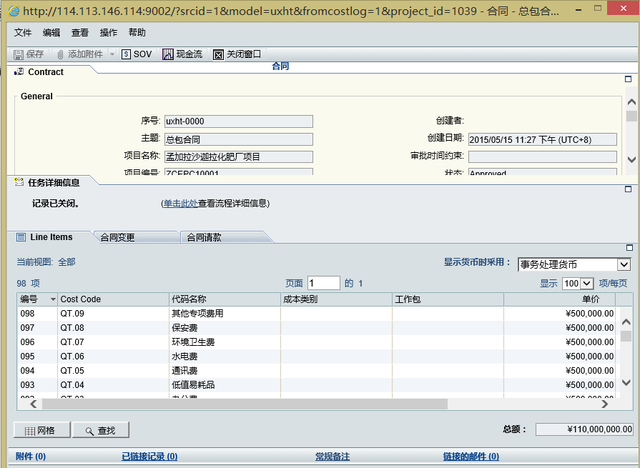Screen dimensions: 640x468
Task: Click the 网格 button
Action: (x=42, y=430)
